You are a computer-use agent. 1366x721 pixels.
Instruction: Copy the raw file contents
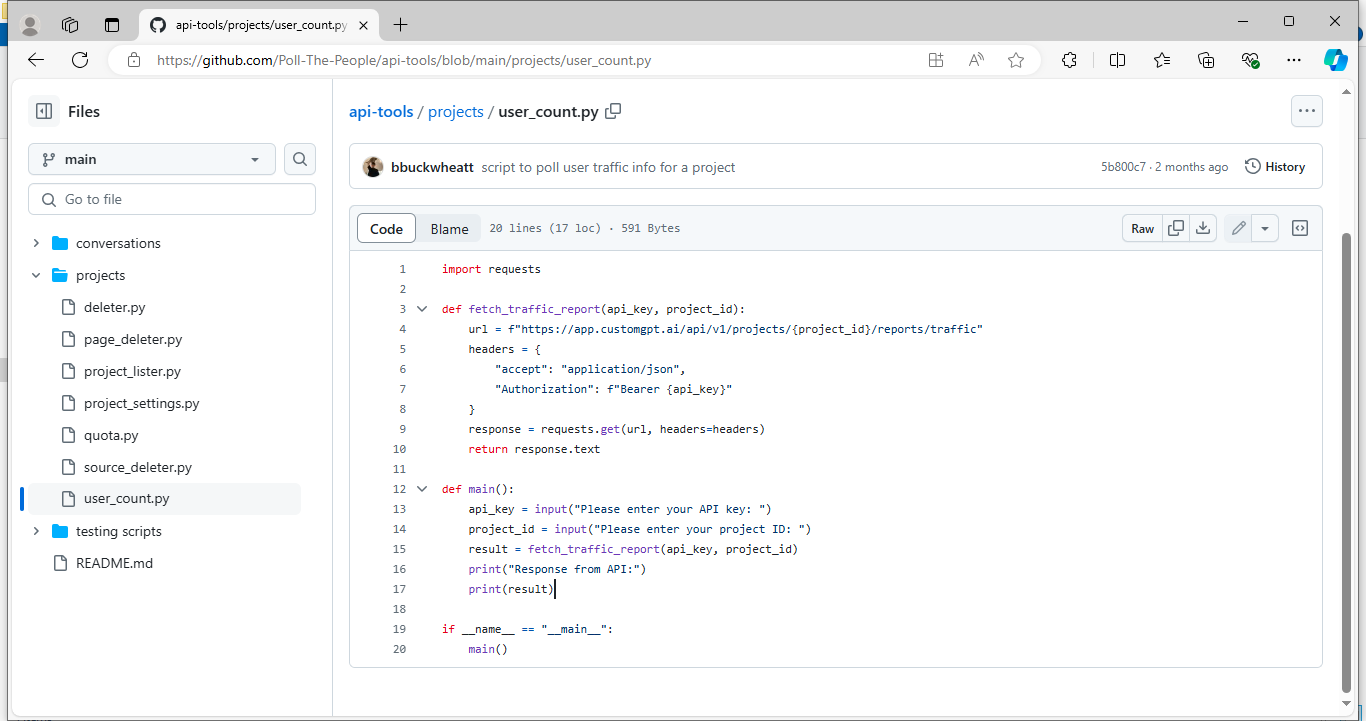[x=1176, y=228]
